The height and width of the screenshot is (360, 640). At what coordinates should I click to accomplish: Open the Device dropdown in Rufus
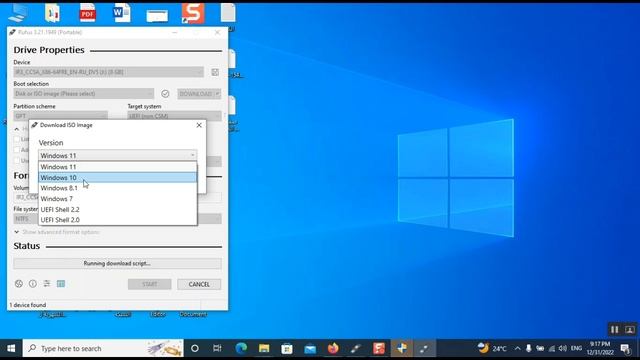(x=109, y=72)
